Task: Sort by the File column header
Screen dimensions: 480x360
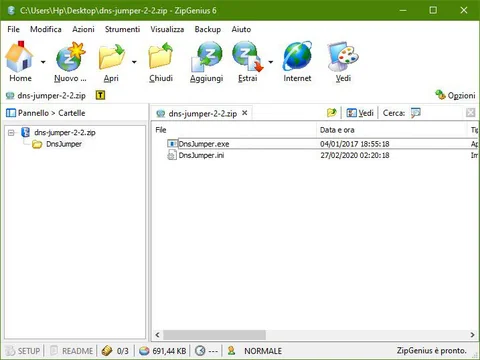Action: (x=234, y=130)
